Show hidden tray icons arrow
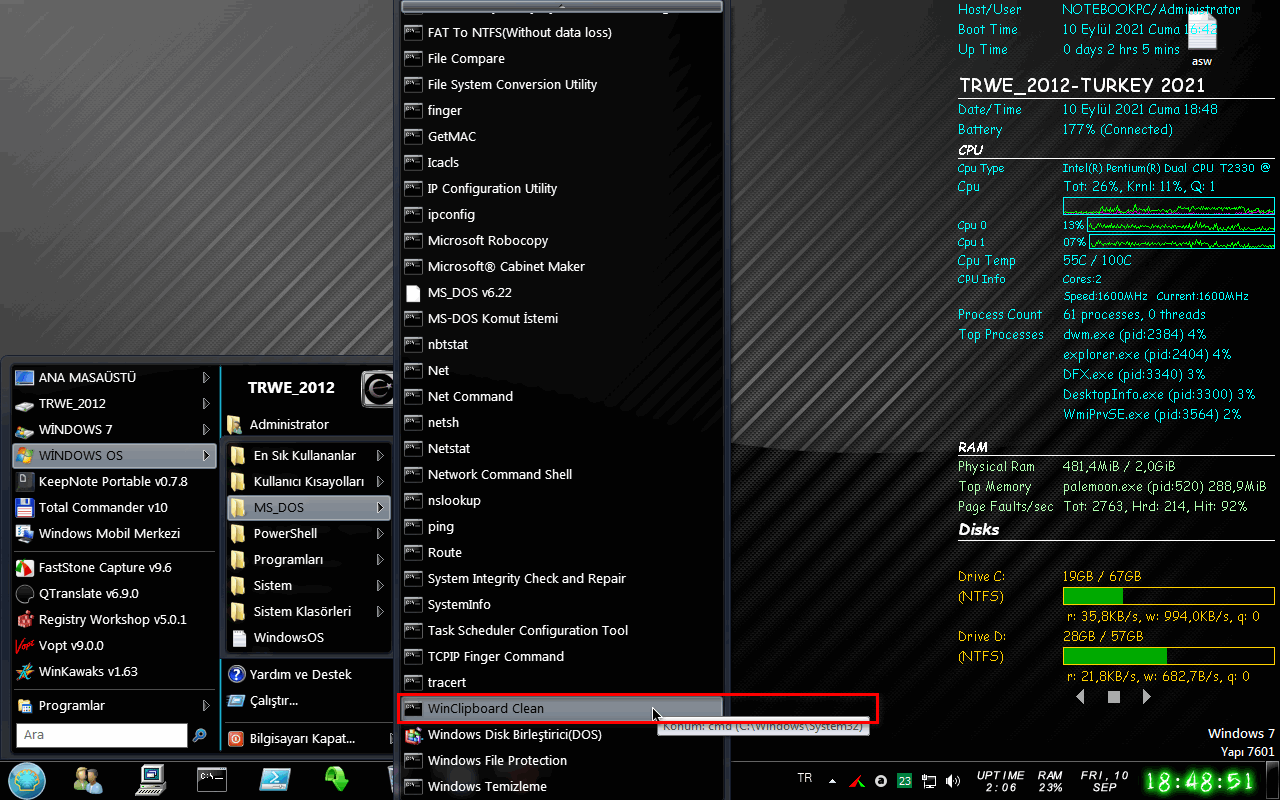Screen dimensions: 1280x800 (x=832, y=780)
